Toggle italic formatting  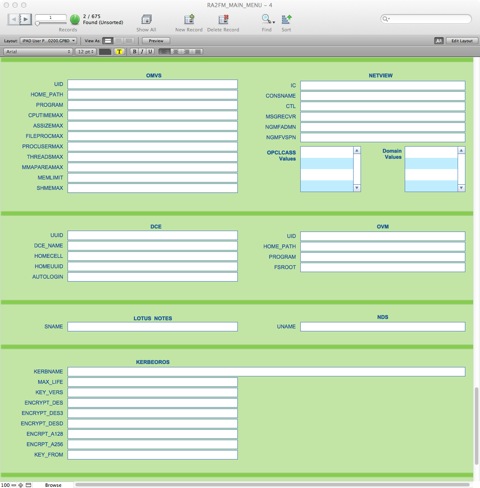142,51
